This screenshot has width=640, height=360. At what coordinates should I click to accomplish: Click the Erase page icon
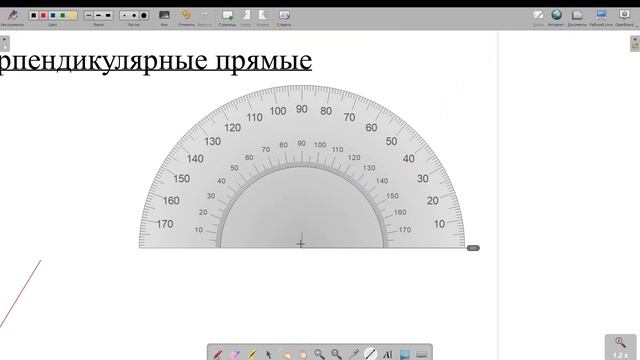pos(284,16)
